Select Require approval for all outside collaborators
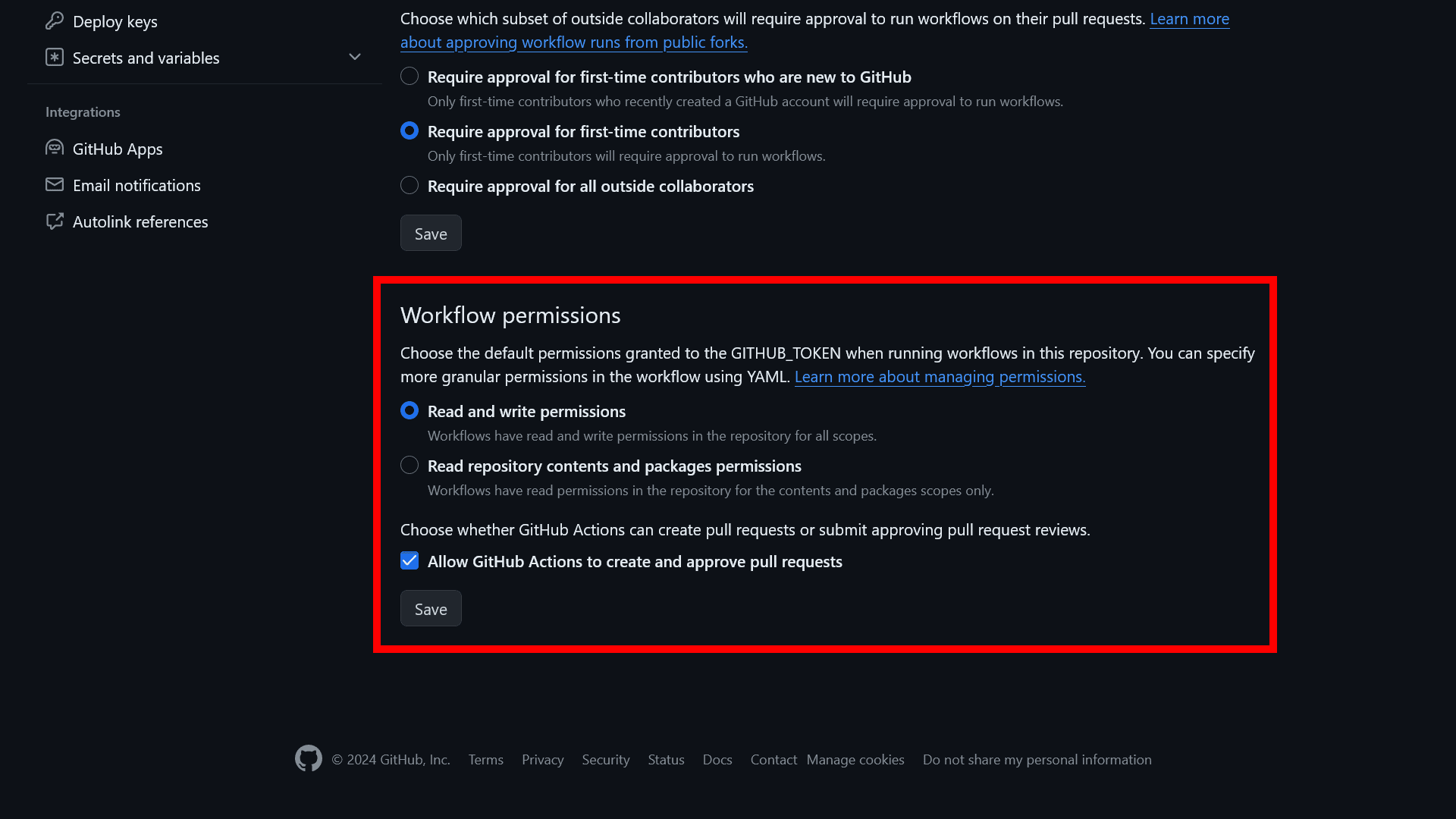 [x=409, y=185]
